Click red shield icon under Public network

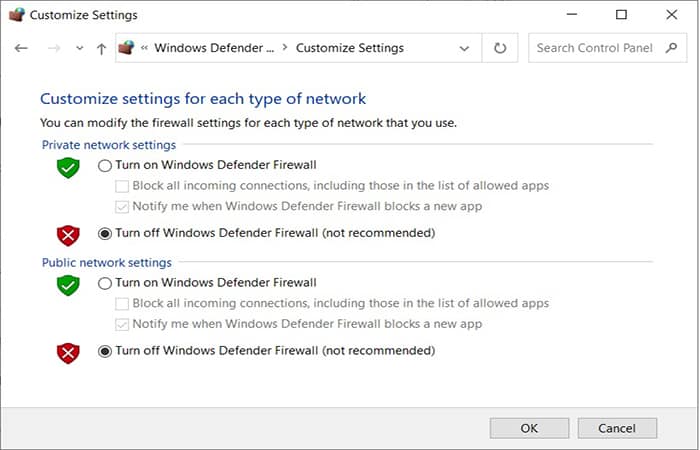click(68, 354)
